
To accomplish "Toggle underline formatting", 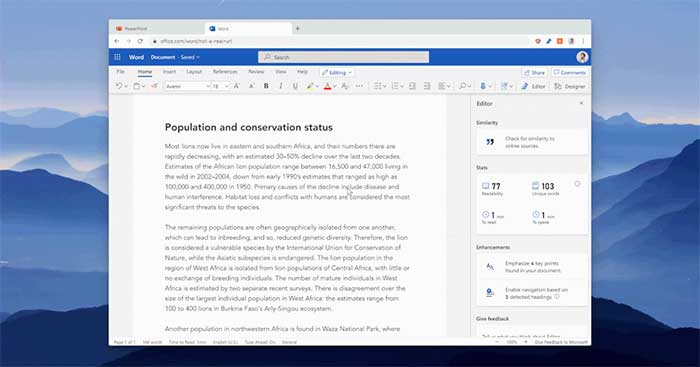I will [295, 86].
